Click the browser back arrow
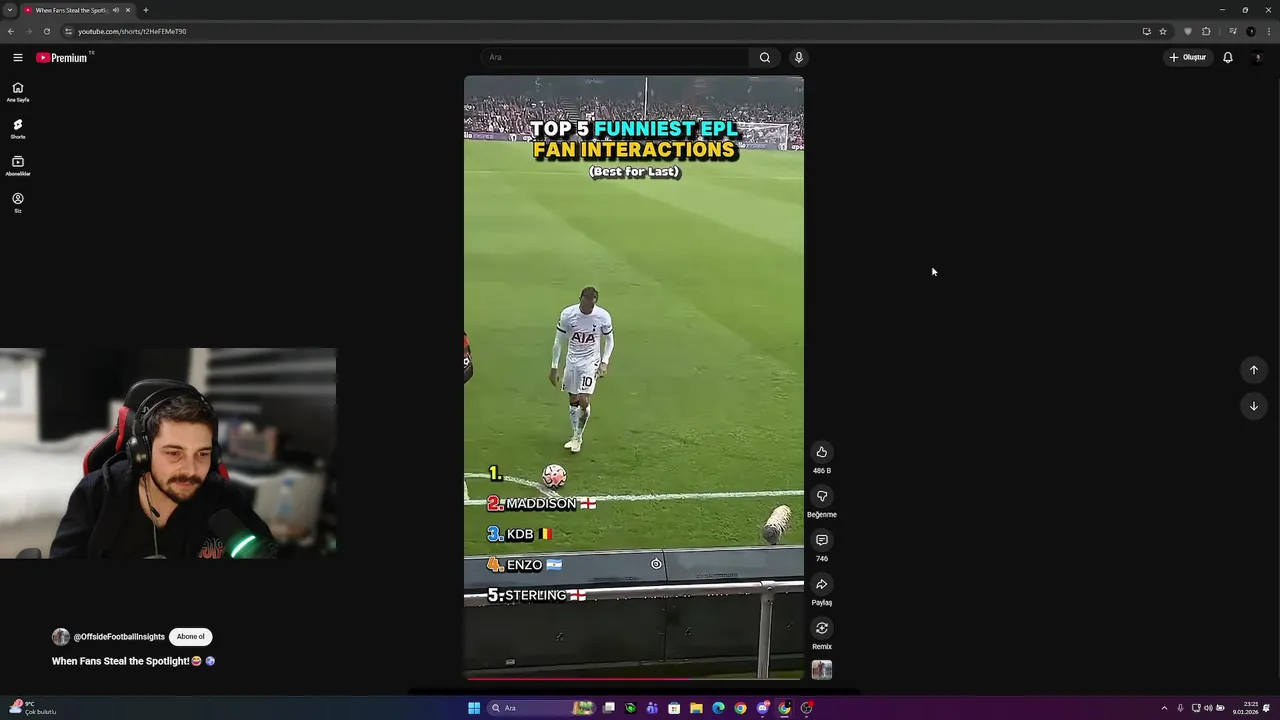1280x720 pixels. point(11,31)
